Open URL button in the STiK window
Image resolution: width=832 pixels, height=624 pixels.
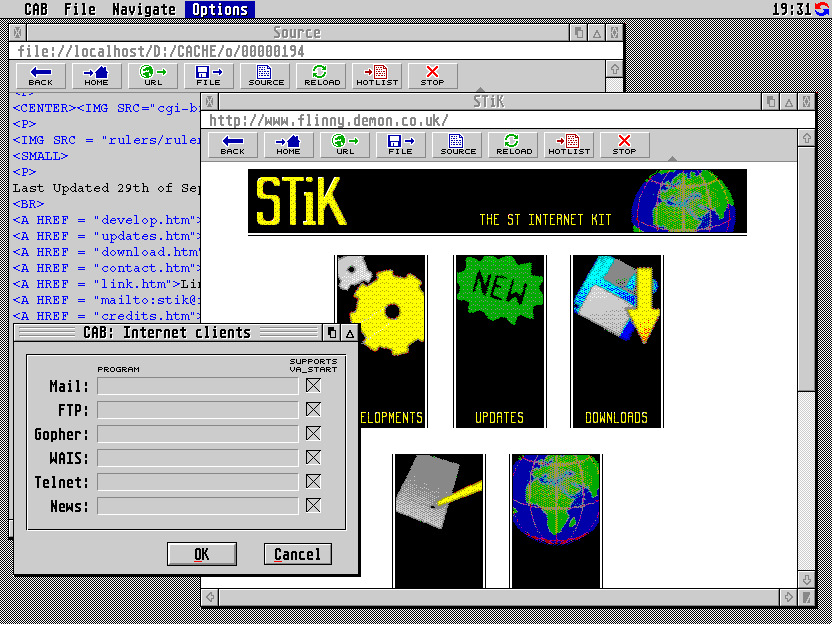[345, 145]
